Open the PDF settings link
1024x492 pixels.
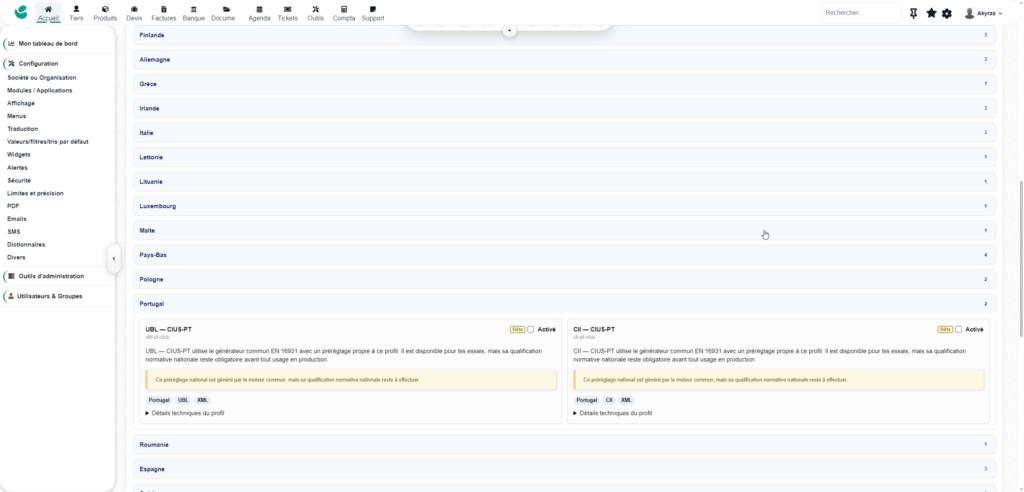(13, 206)
